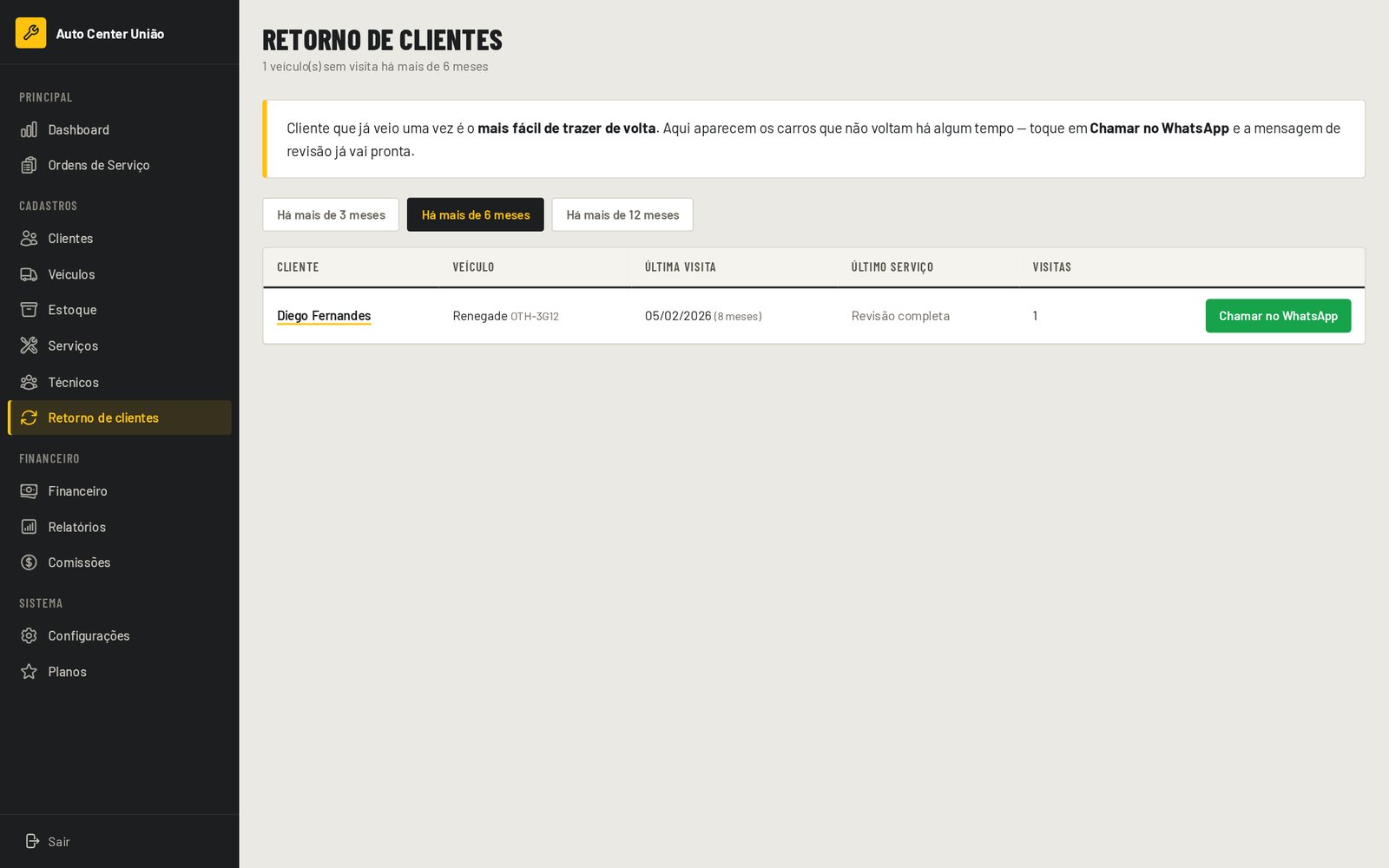
Task: Select the Há mais de 12 meses filter
Action: point(622,214)
